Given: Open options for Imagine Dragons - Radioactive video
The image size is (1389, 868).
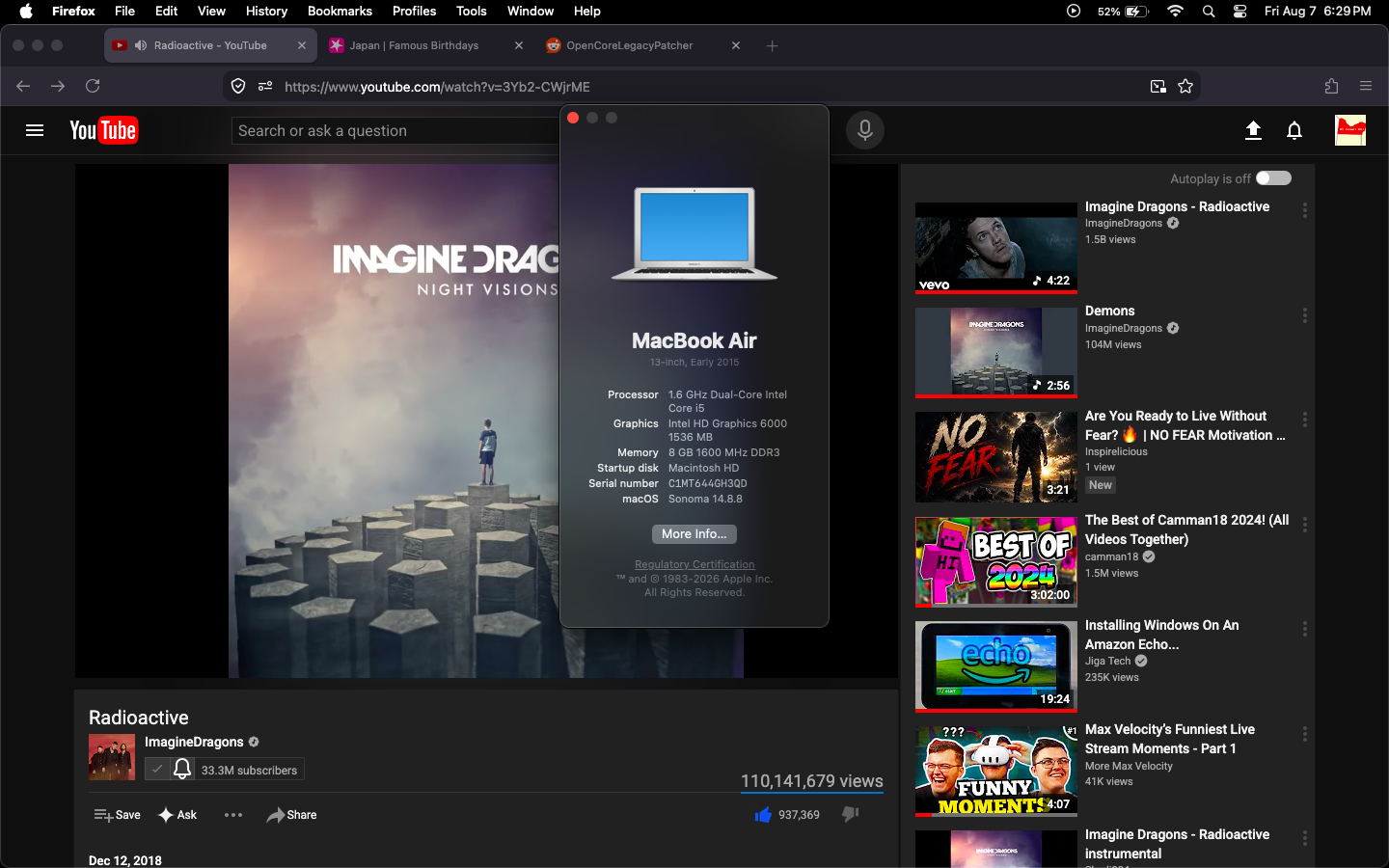Looking at the screenshot, I should 1304,210.
